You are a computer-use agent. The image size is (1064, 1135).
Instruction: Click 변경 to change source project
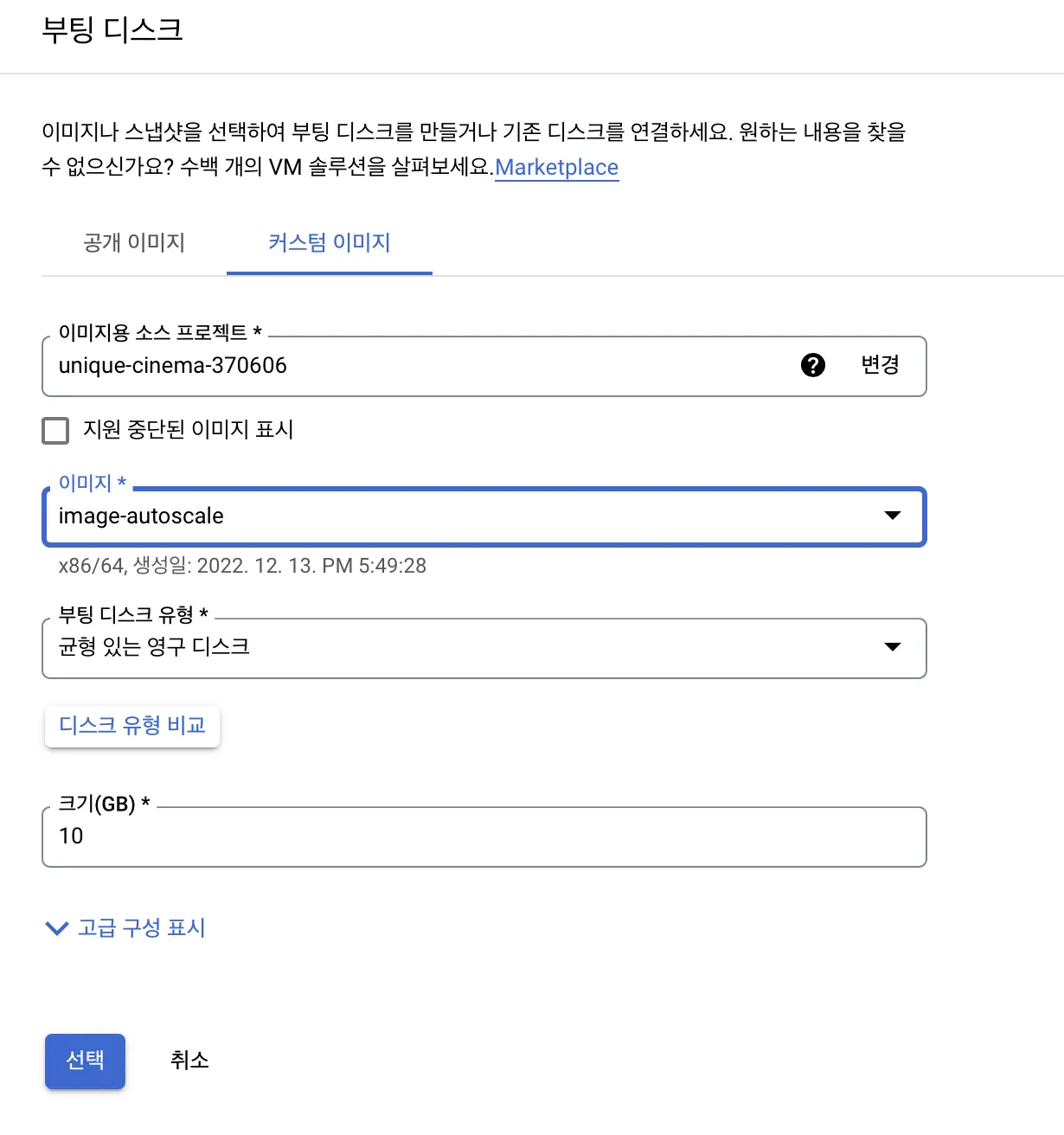pyautogui.click(x=880, y=365)
